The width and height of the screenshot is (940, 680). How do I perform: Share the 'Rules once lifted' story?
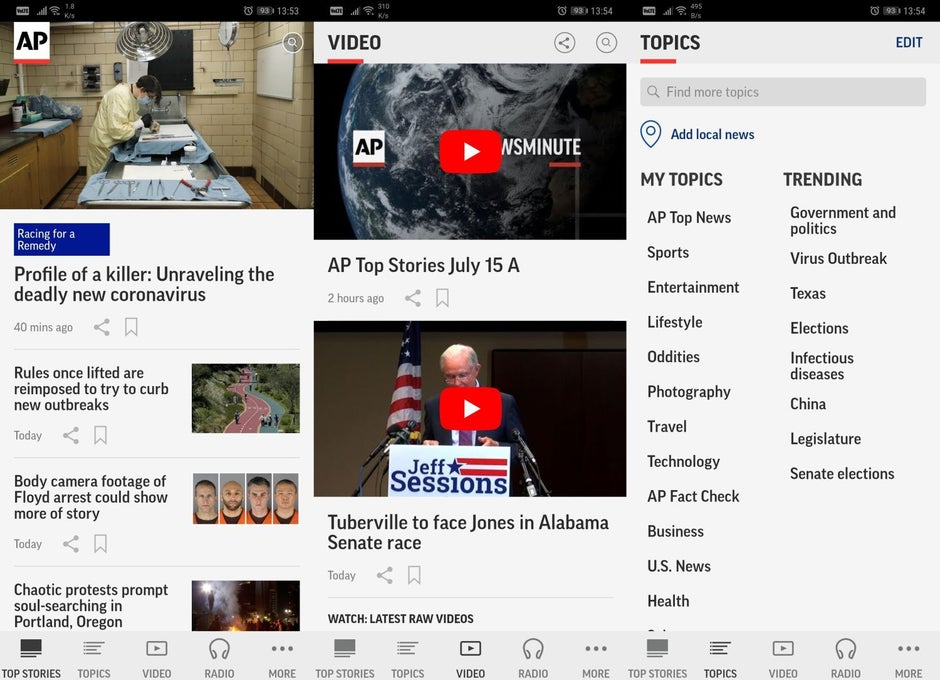[71, 435]
